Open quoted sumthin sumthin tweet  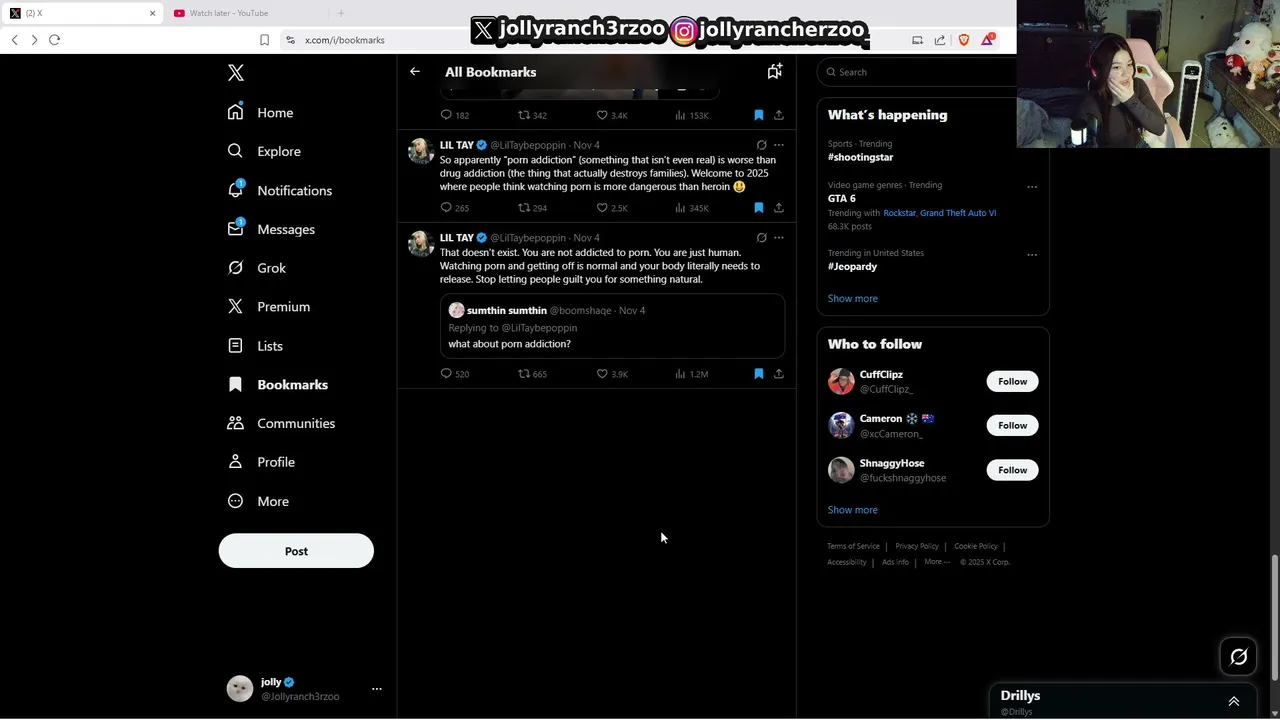point(612,326)
